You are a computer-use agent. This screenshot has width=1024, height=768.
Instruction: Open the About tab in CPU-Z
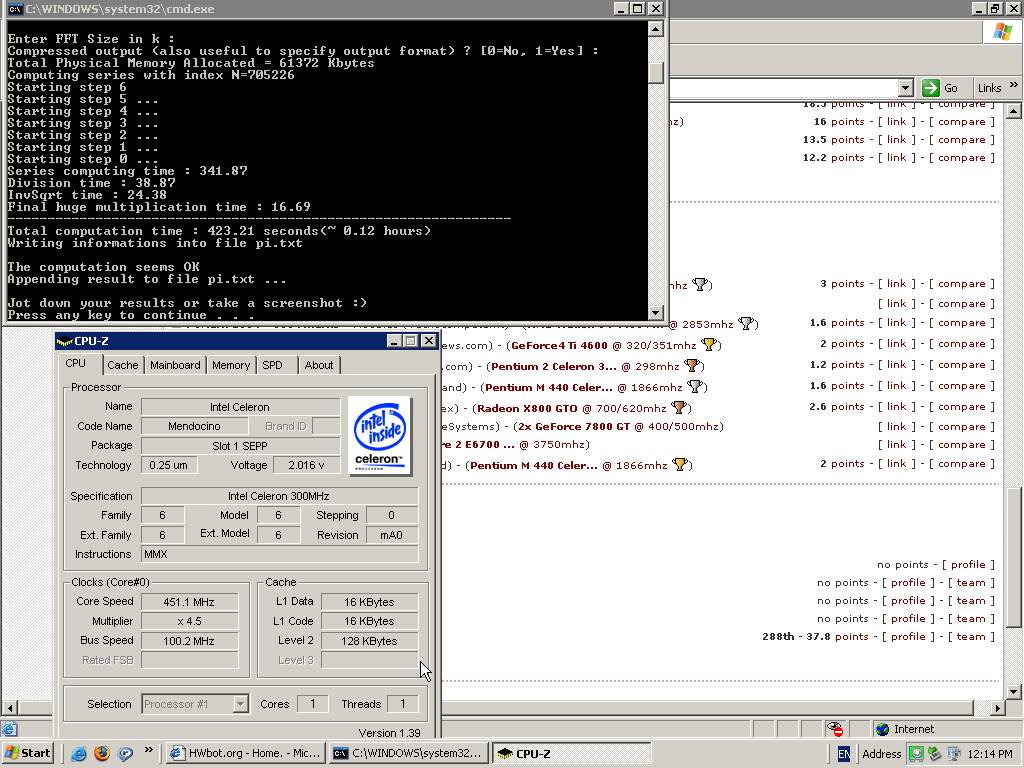tap(319, 365)
